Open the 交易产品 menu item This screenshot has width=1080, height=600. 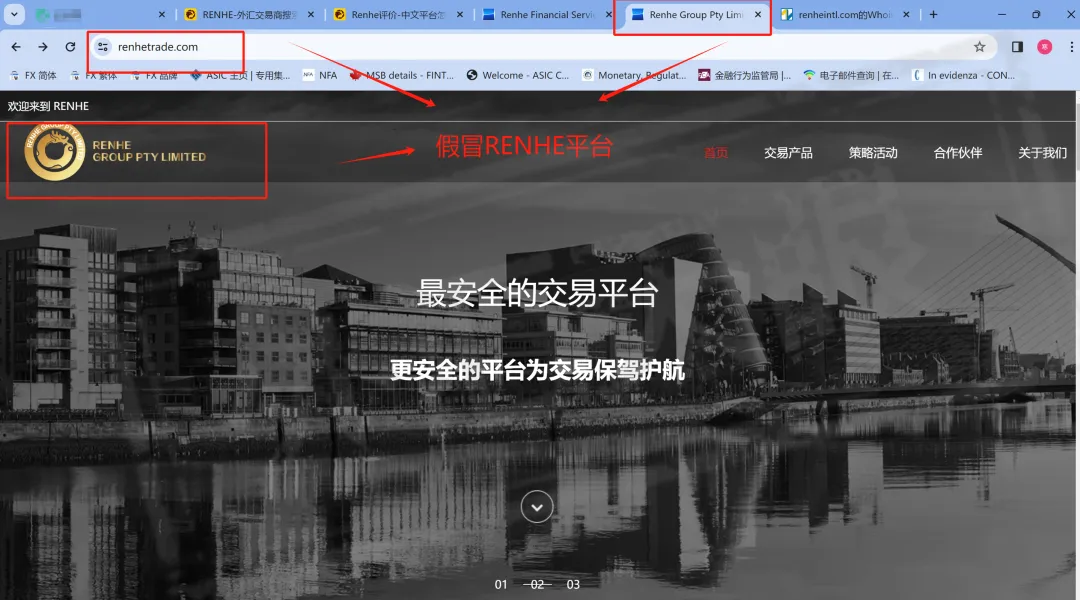point(788,153)
